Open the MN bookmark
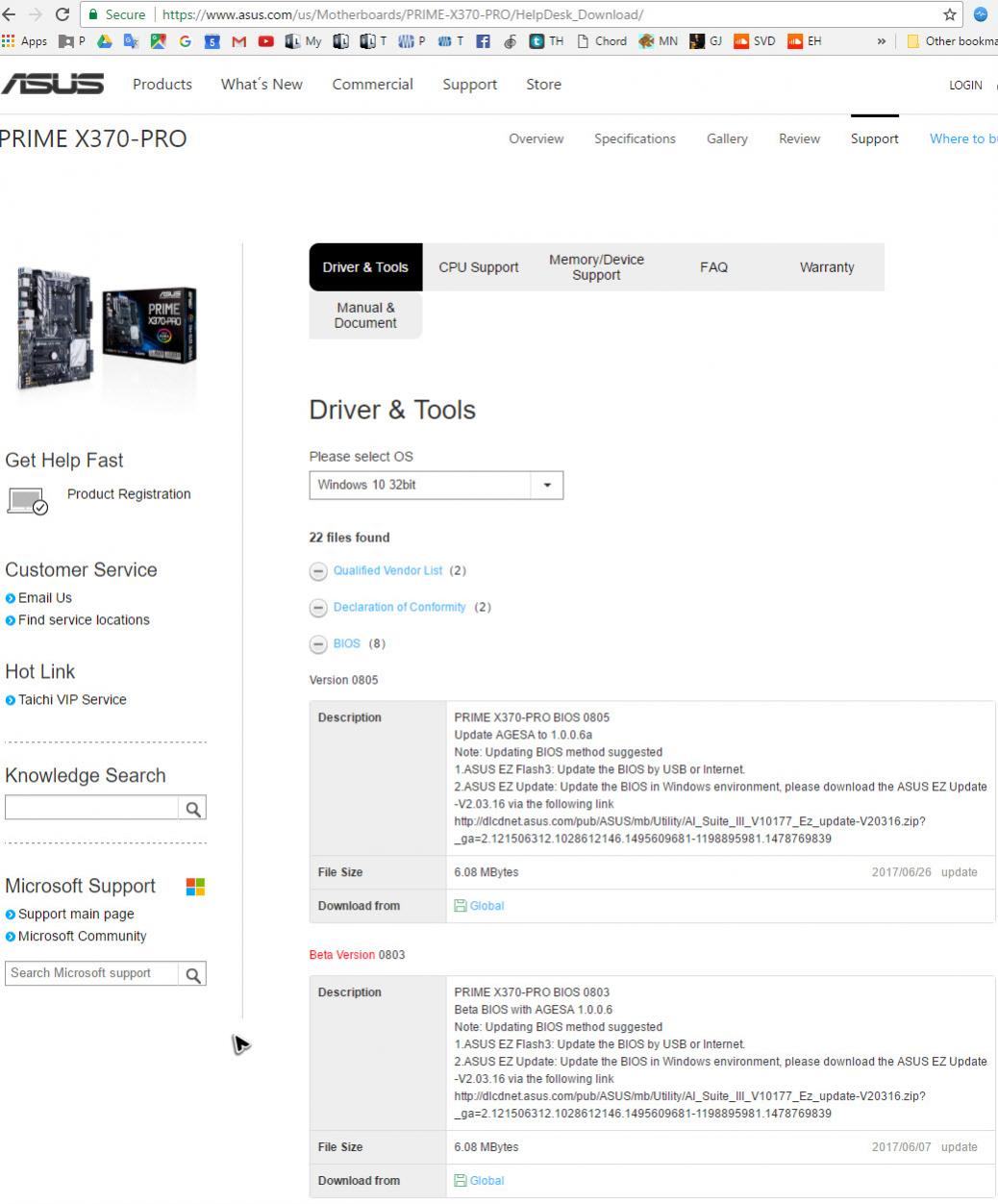The height and width of the screenshot is (1204, 998). click(x=660, y=41)
